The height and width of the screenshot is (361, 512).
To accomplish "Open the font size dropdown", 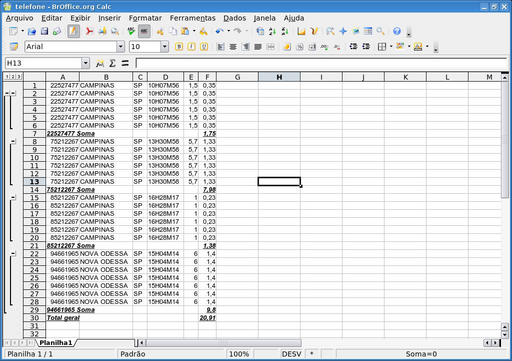I will pyautogui.click(x=164, y=47).
